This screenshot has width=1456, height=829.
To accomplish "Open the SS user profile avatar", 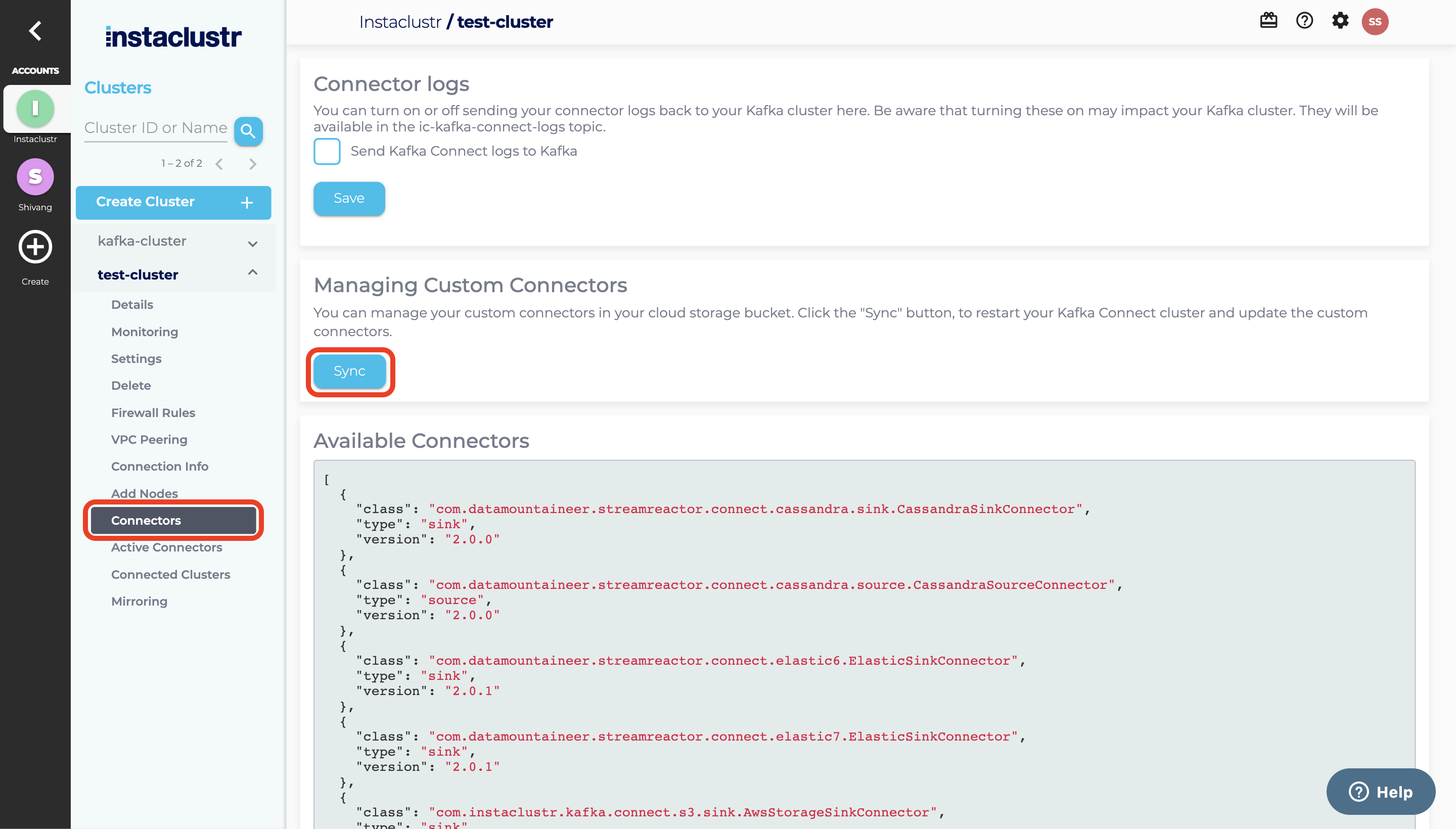I will (x=1375, y=22).
